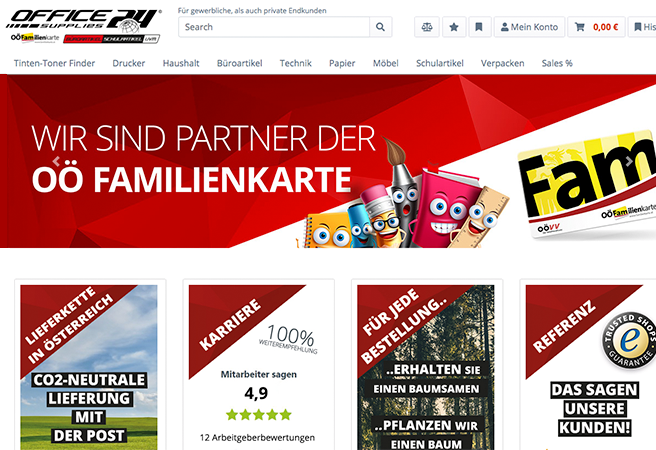The width and height of the screenshot is (656, 450).
Task: Click the yellow Familienkarte card image
Action: pyautogui.click(x=587, y=184)
